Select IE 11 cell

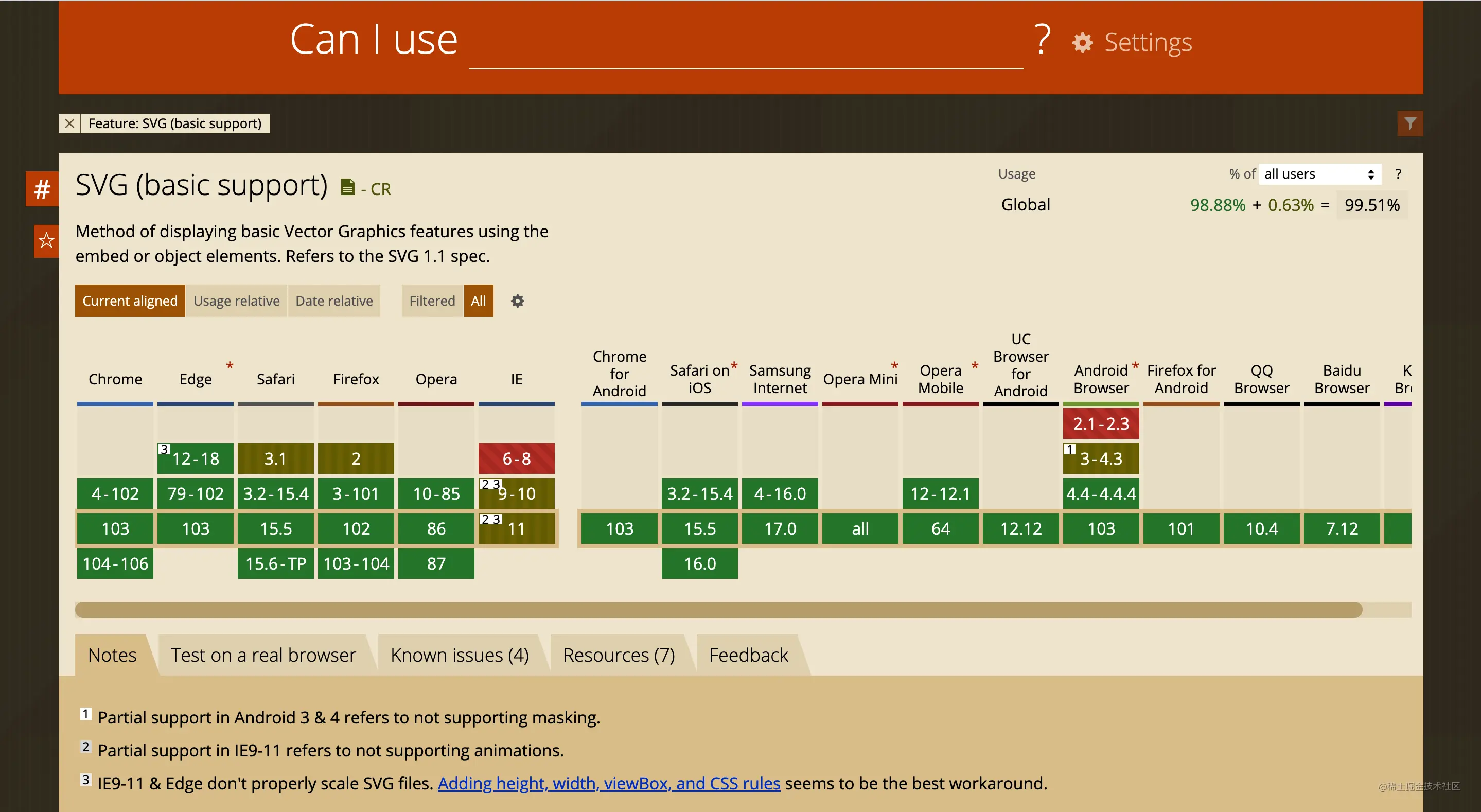516,528
